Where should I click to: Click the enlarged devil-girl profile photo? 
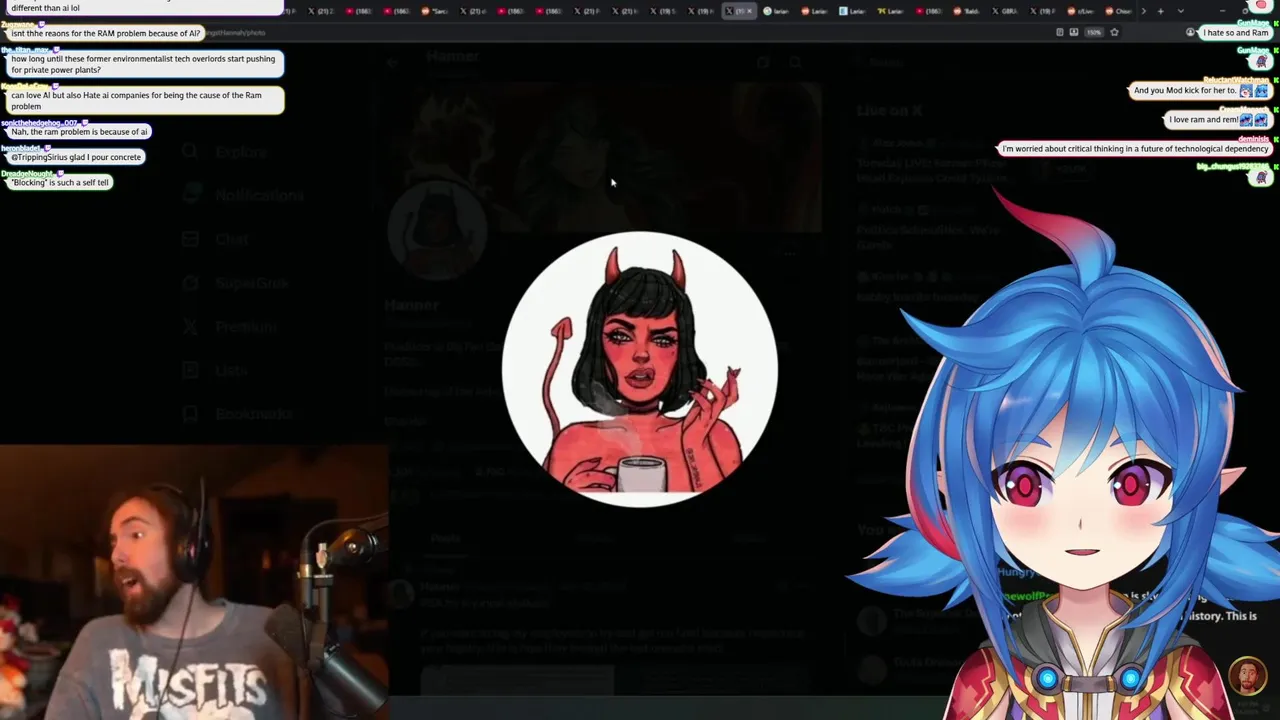click(640, 369)
